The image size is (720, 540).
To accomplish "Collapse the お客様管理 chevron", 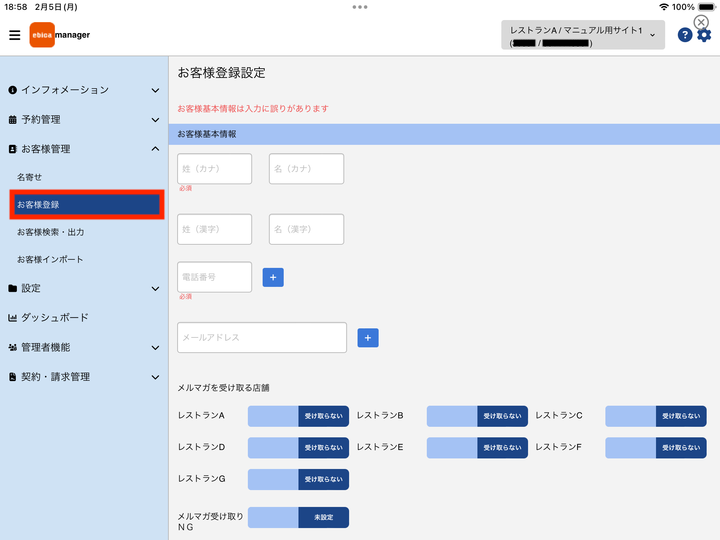I will point(155,149).
